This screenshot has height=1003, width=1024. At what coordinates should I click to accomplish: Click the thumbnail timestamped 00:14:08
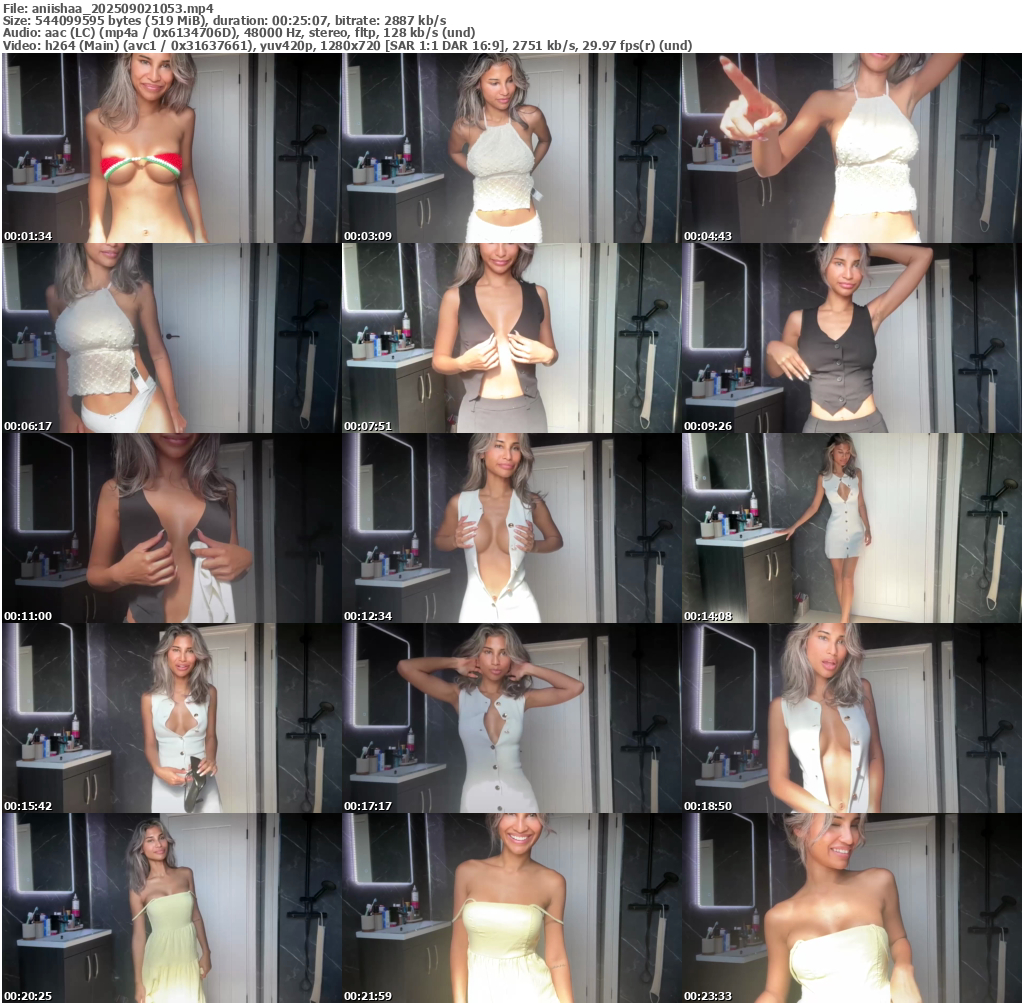(851, 528)
